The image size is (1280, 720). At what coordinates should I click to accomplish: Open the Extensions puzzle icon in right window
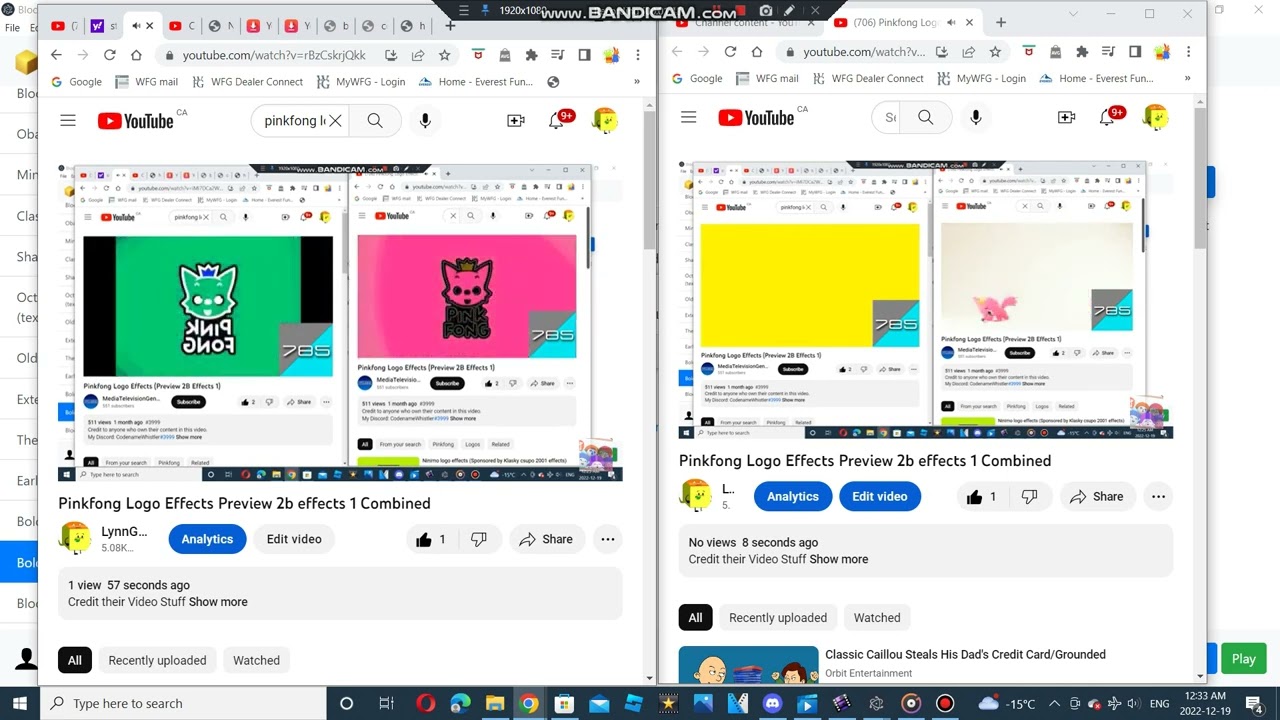click(1081, 52)
